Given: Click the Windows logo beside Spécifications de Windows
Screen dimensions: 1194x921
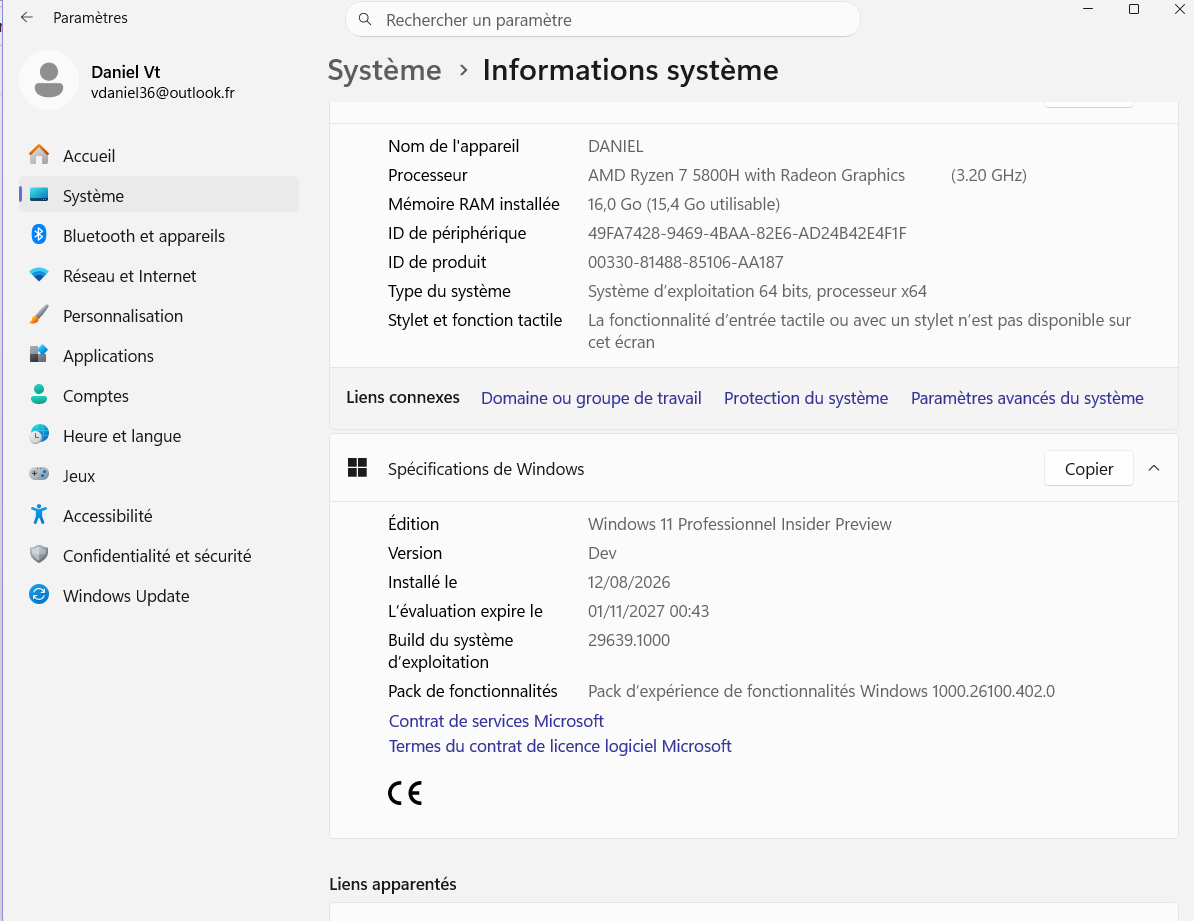Looking at the screenshot, I should pos(357,468).
